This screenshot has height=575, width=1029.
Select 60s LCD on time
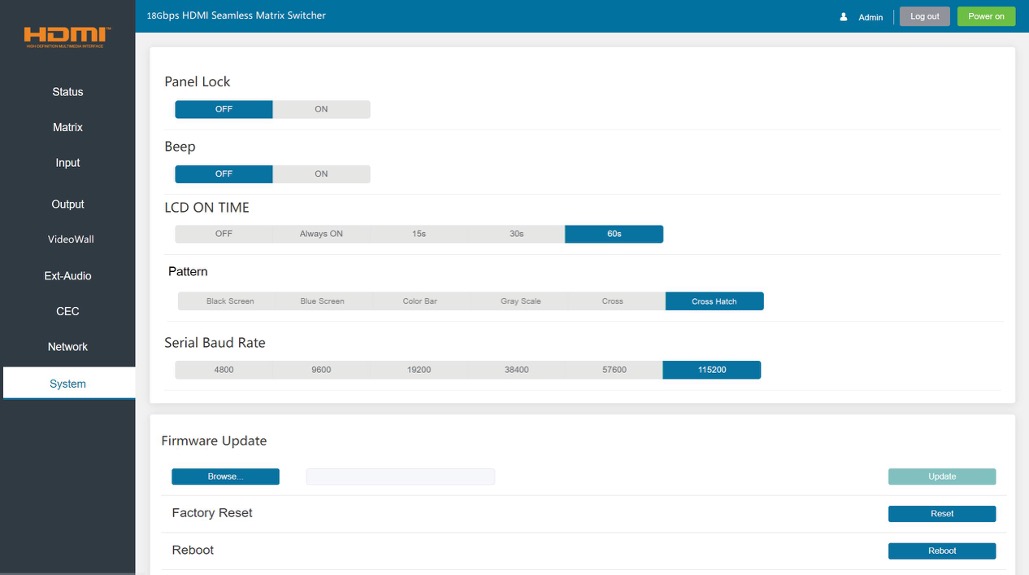[614, 234]
